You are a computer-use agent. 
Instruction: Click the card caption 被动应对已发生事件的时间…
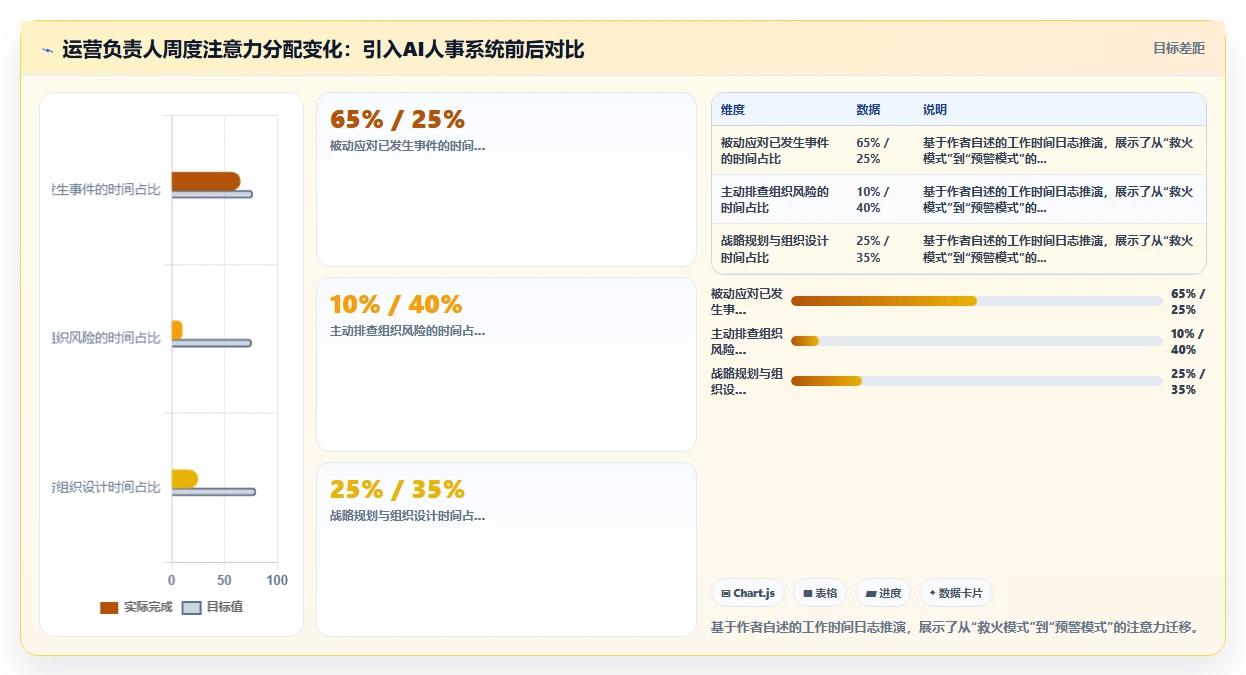[407, 146]
